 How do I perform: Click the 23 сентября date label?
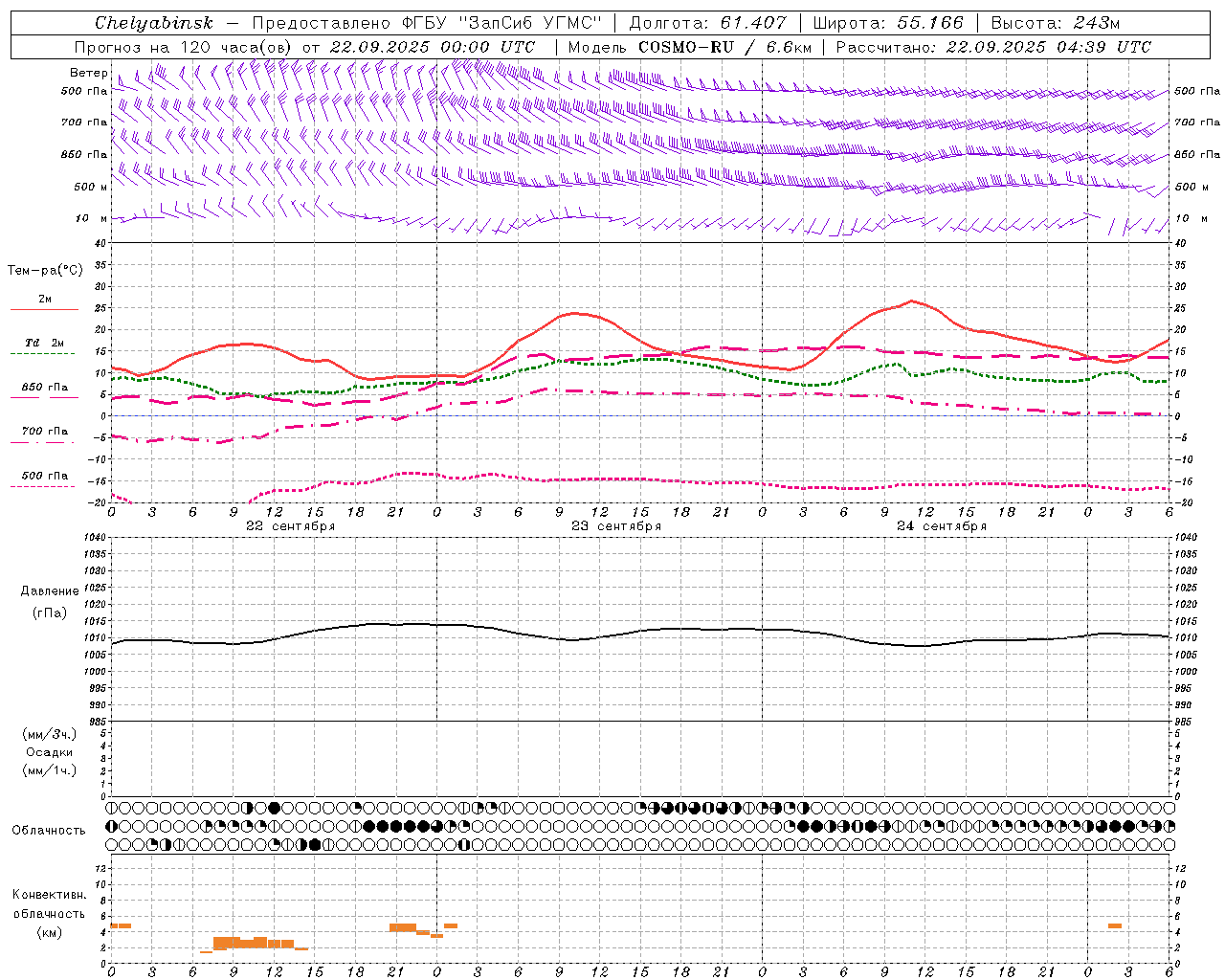click(x=615, y=526)
